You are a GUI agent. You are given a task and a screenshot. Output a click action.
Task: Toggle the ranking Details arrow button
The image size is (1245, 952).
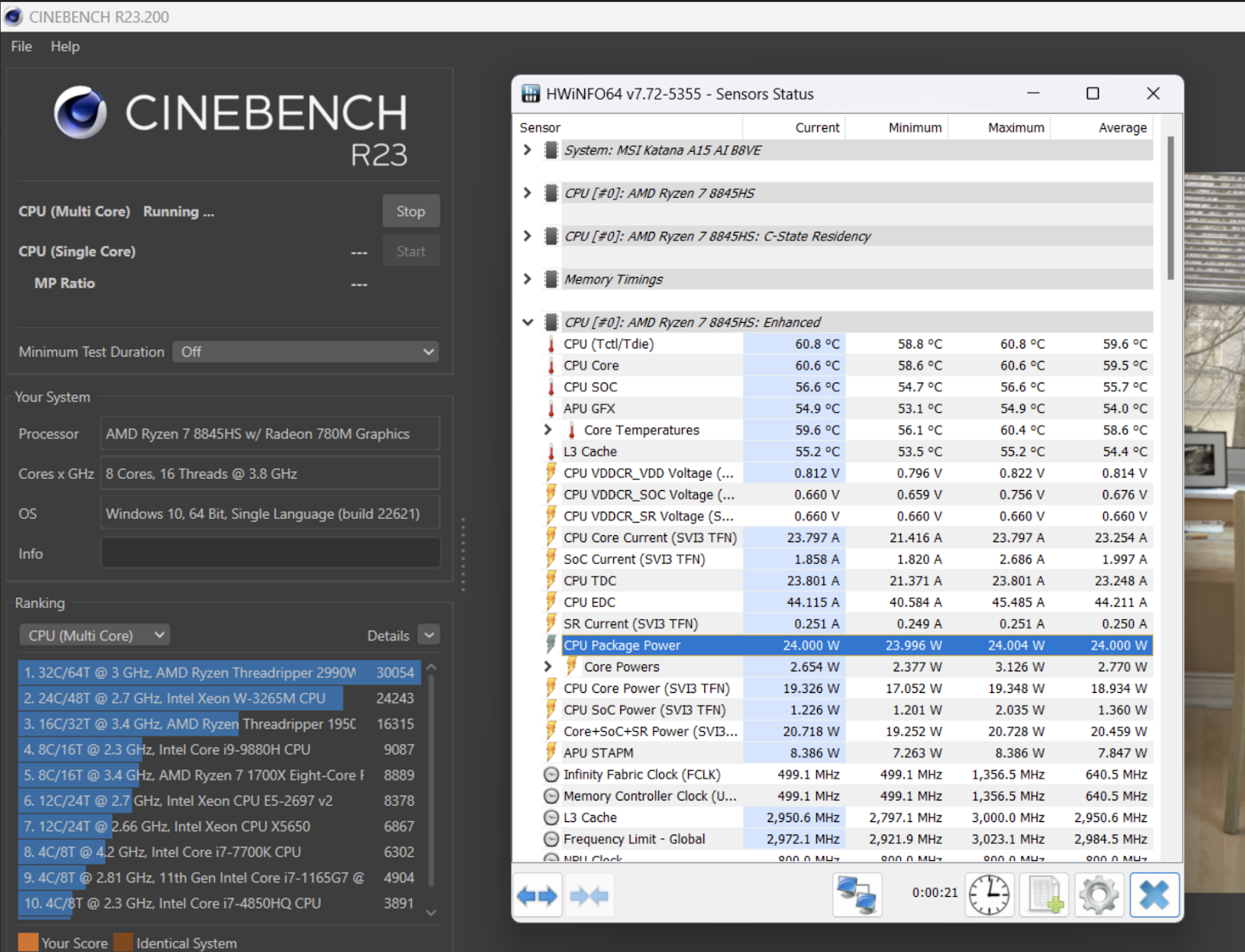point(430,635)
